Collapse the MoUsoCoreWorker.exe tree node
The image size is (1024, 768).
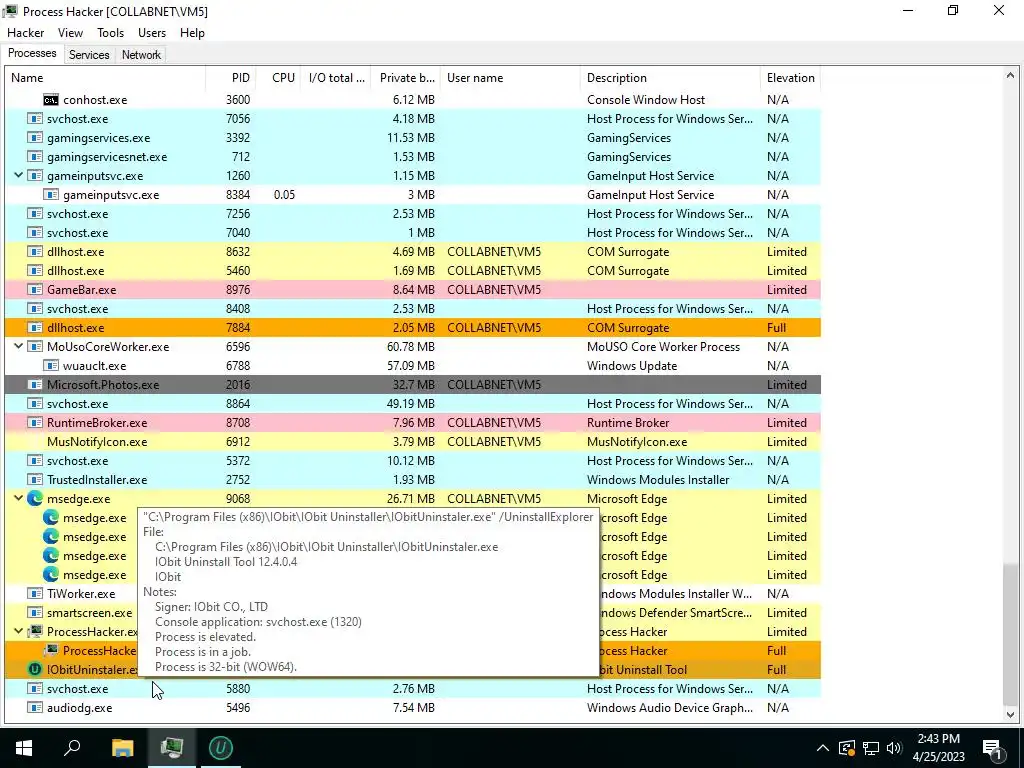tap(18, 347)
